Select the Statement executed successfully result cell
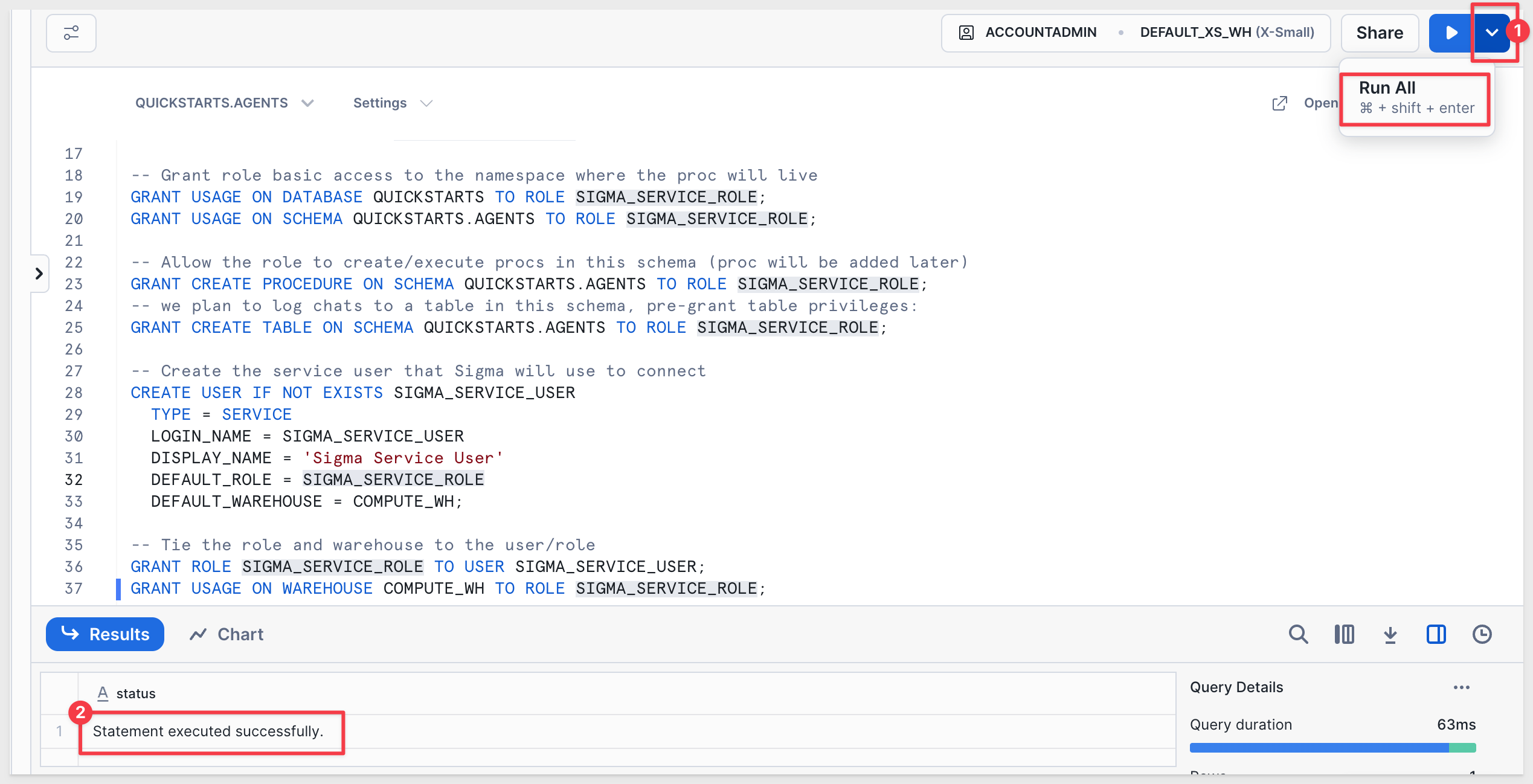 click(208, 731)
